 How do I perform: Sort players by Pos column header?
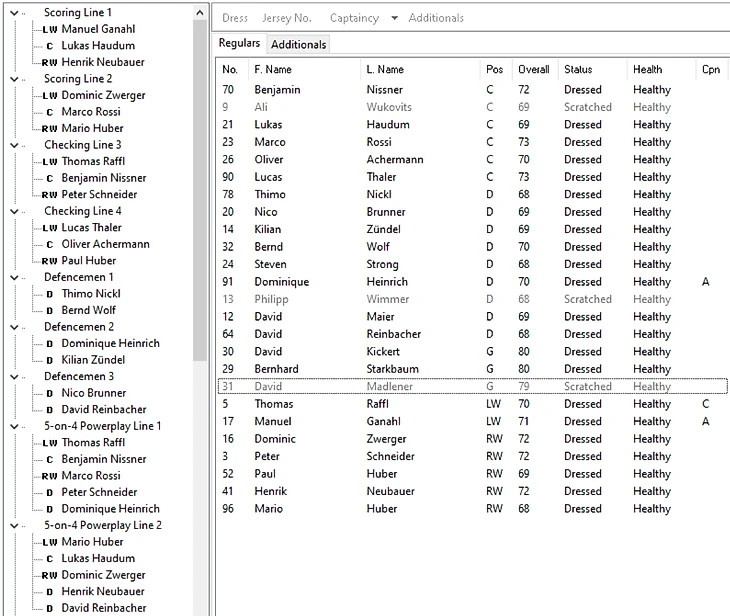tap(494, 70)
